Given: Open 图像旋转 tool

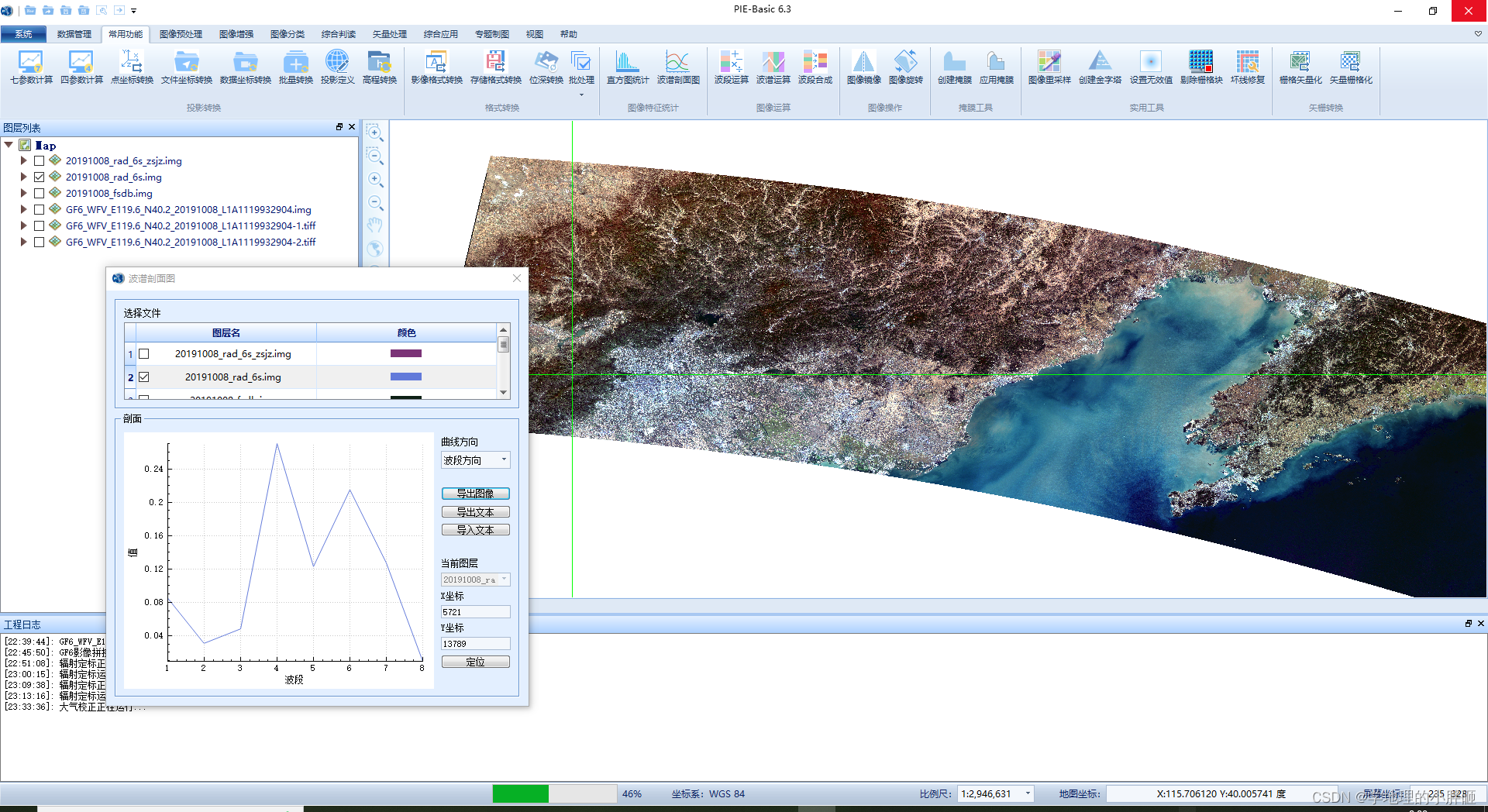Looking at the screenshot, I should [x=906, y=67].
